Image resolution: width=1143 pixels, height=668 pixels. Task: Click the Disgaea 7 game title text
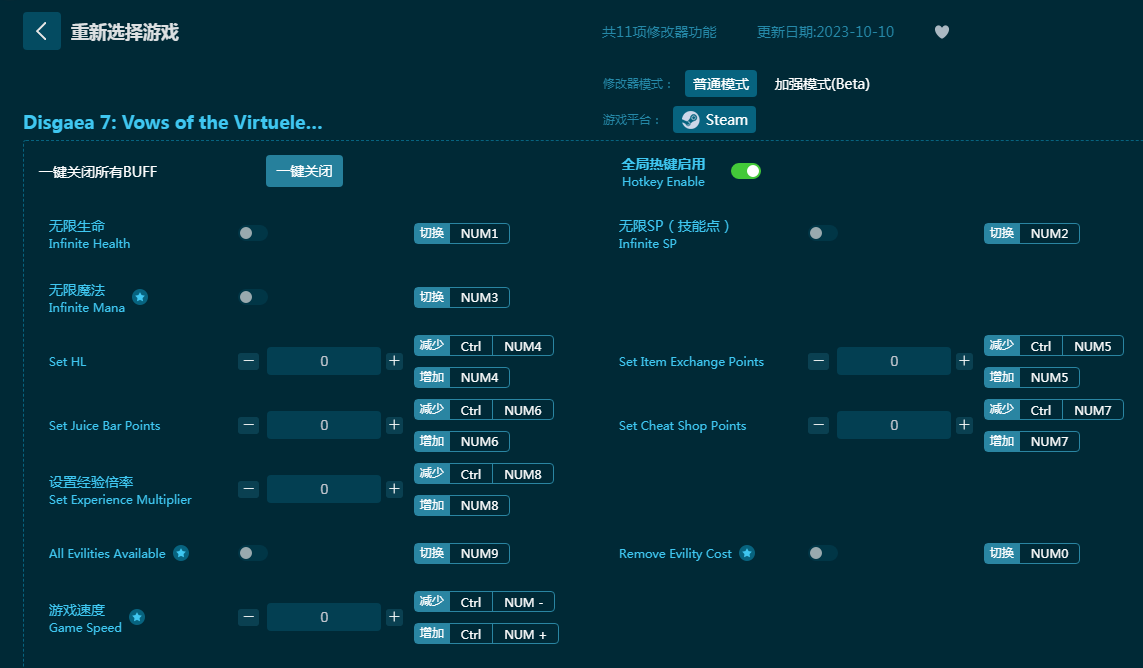pyautogui.click(x=173, y=123)
